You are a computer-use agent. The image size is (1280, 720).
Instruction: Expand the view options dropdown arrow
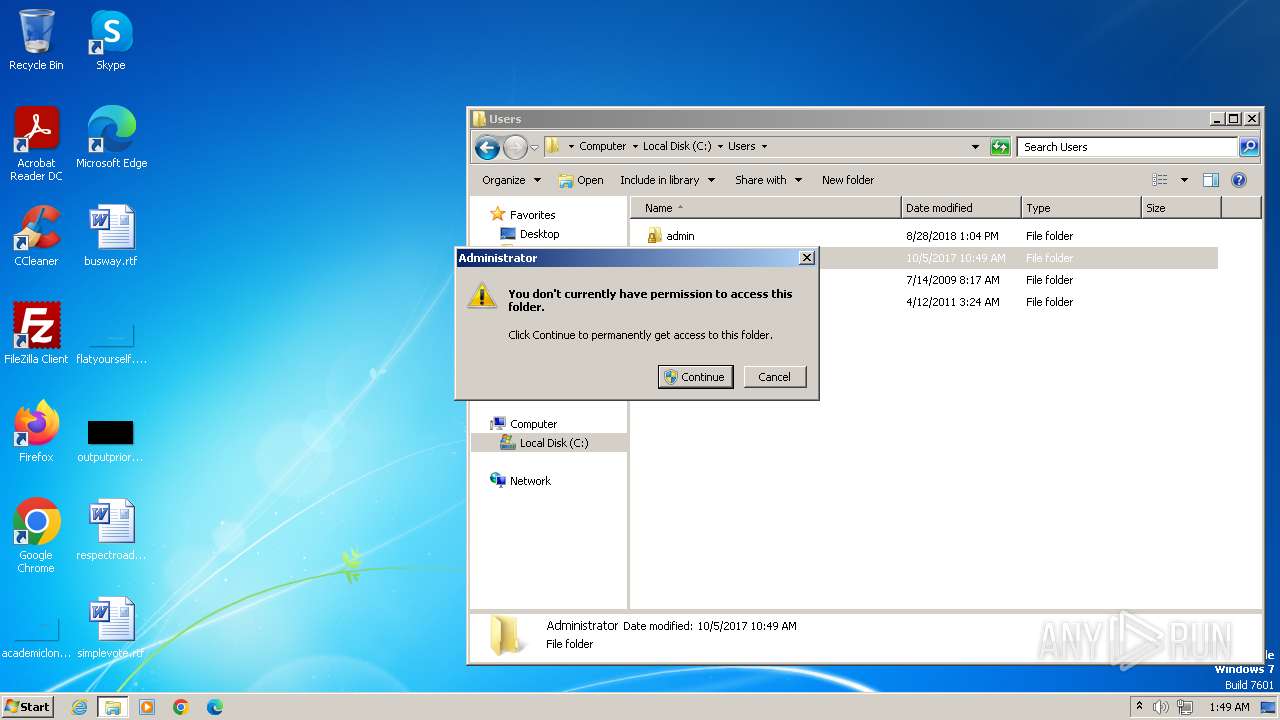[1184, 180]
